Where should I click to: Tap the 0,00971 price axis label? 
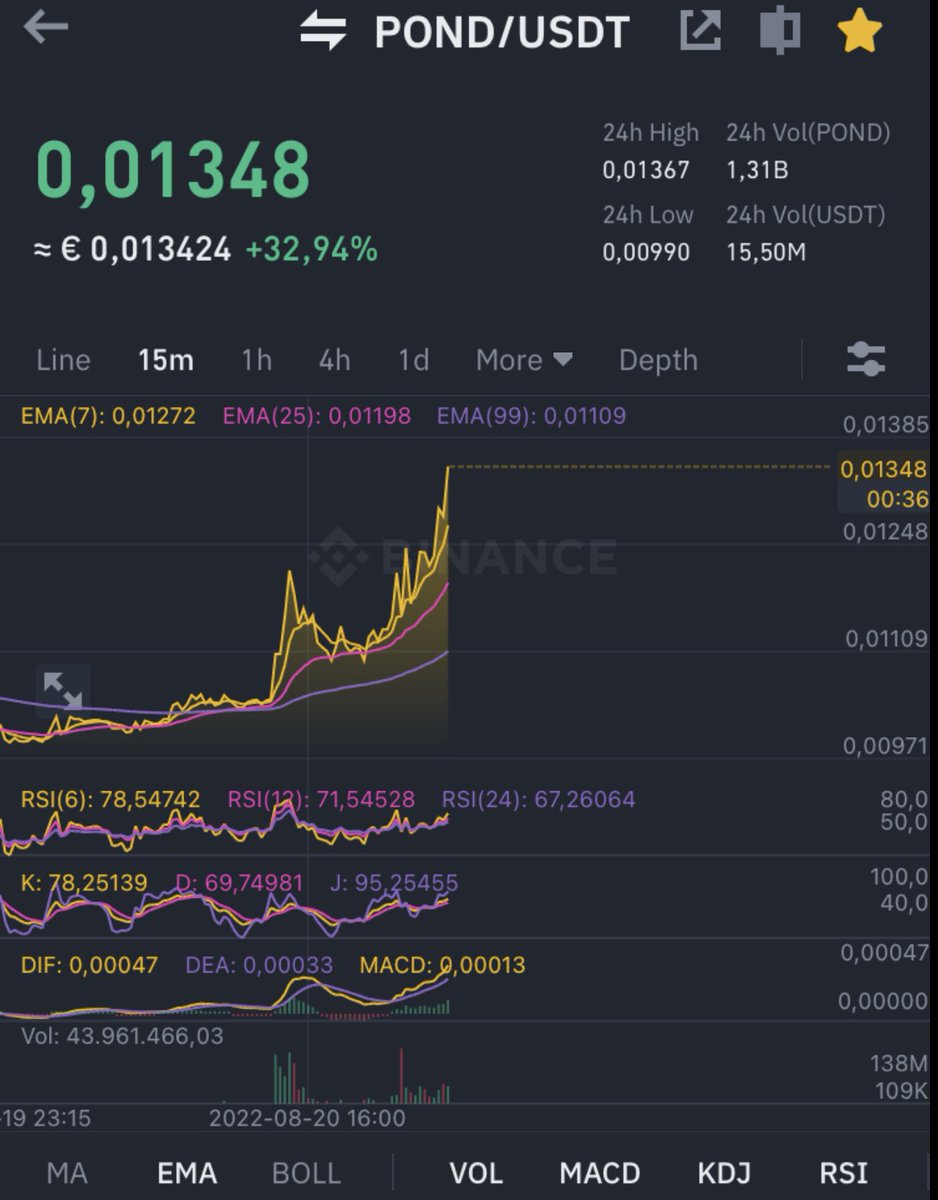[x=885, y=746]
